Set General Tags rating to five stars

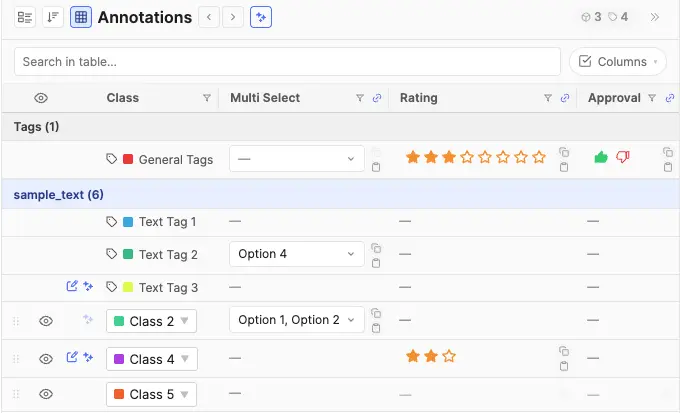point(485,157)
